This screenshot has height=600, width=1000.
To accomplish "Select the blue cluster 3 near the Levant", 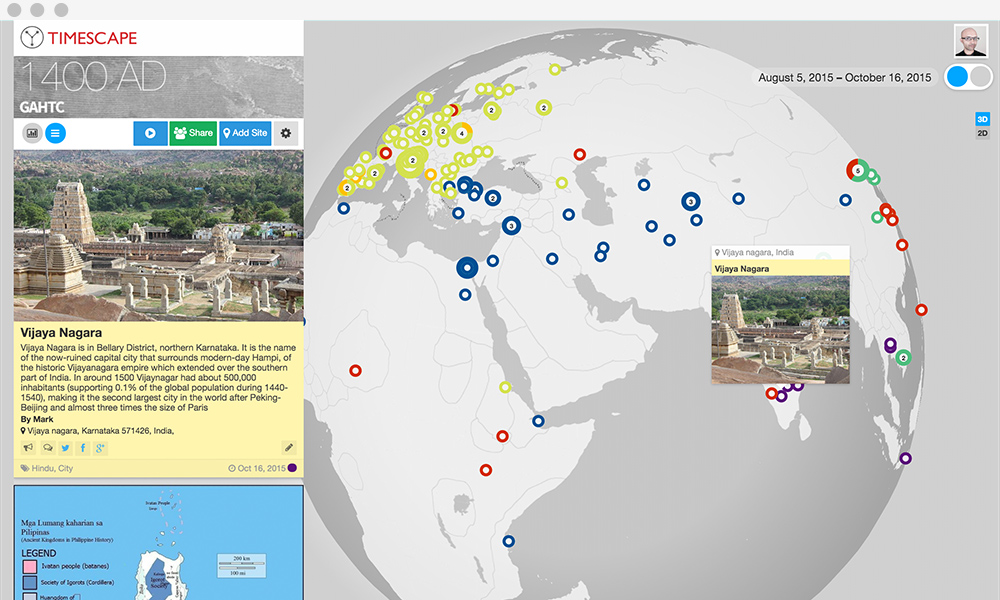I will point(511,225).
